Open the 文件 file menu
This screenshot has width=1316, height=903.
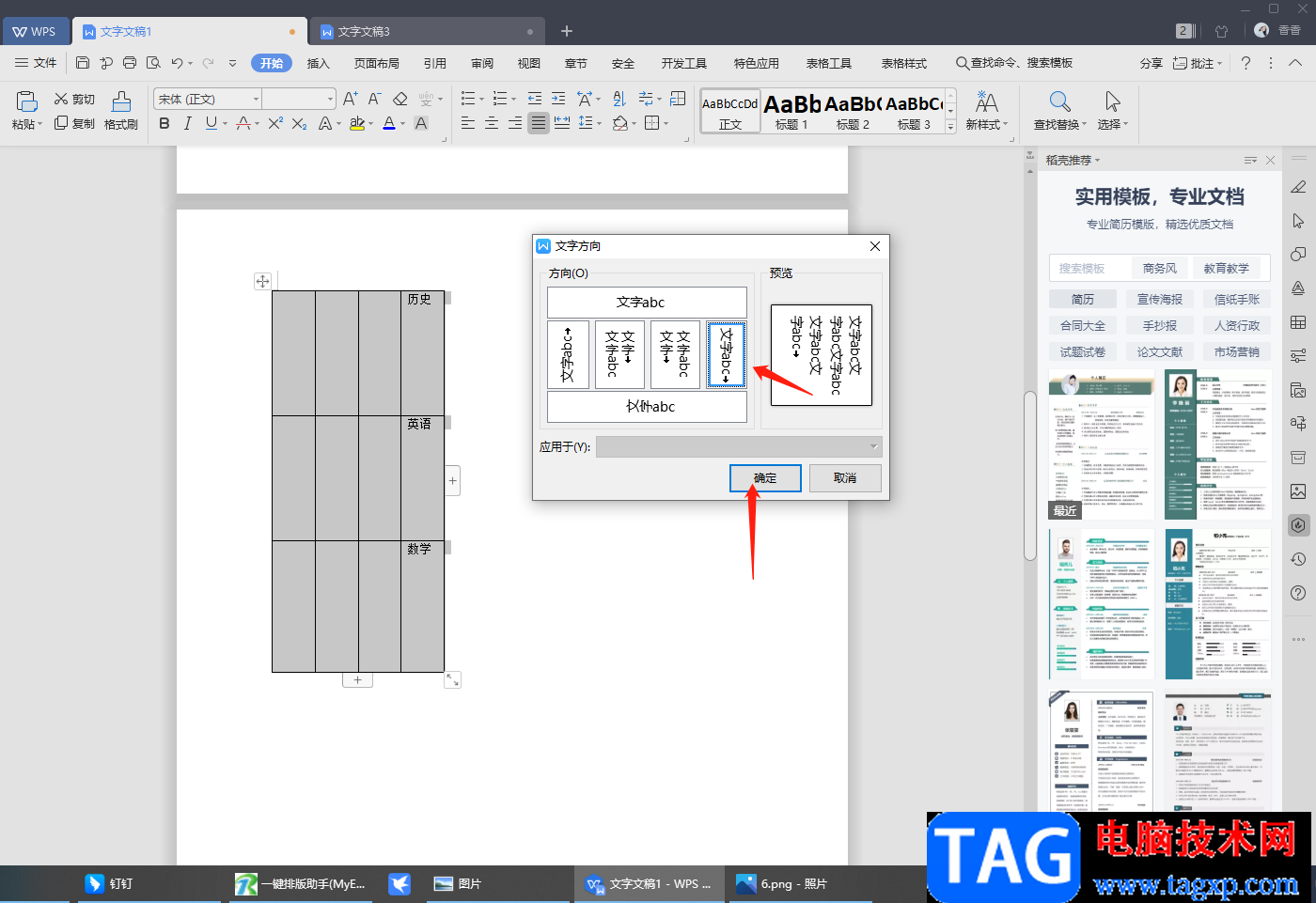[36, 63]
